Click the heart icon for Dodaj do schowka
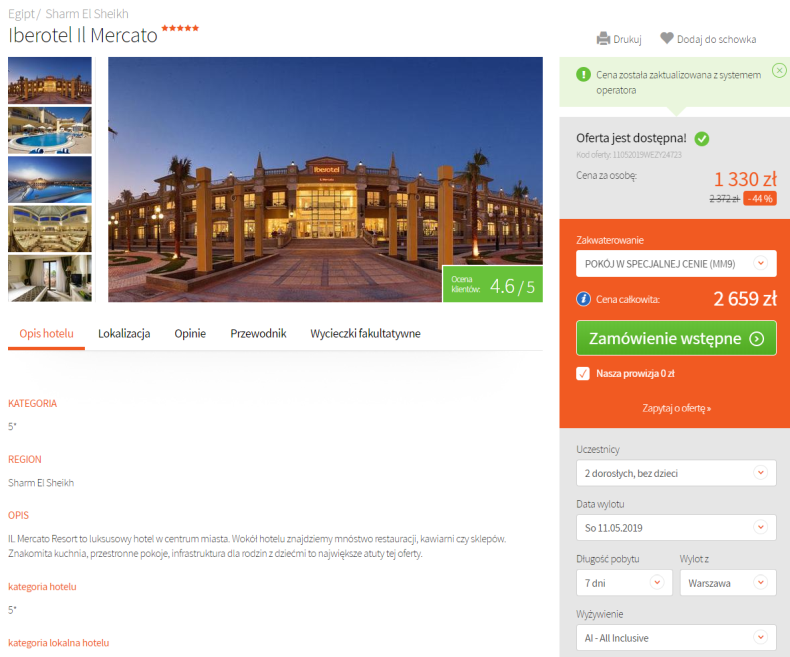Viewport: 790px width, 657px height. click(x=667, y=38)
